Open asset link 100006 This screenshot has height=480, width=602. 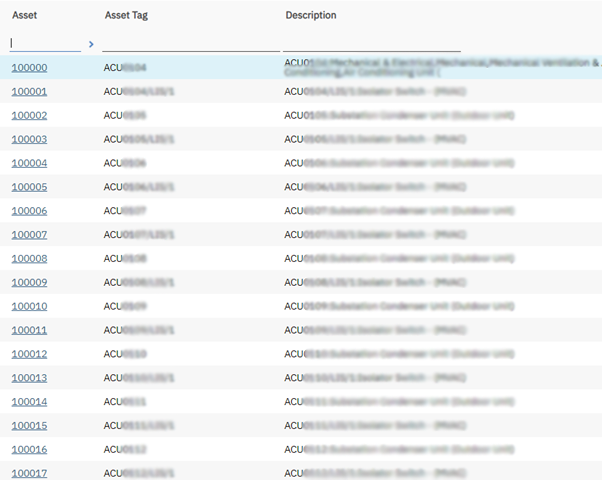29,211
